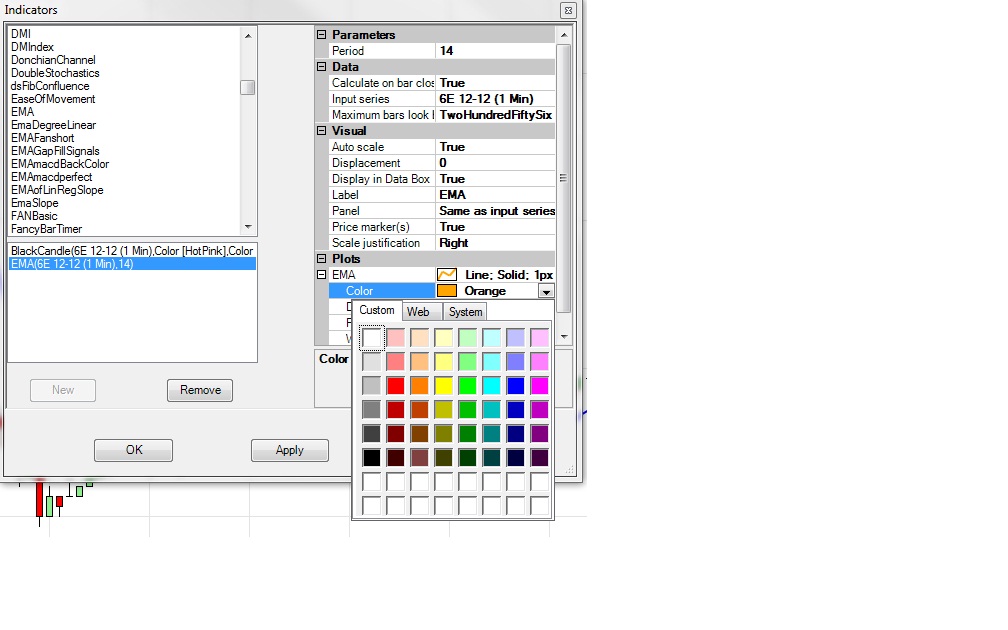
Task: Pick the medium gray color swatch
Action: pos(372,410)
